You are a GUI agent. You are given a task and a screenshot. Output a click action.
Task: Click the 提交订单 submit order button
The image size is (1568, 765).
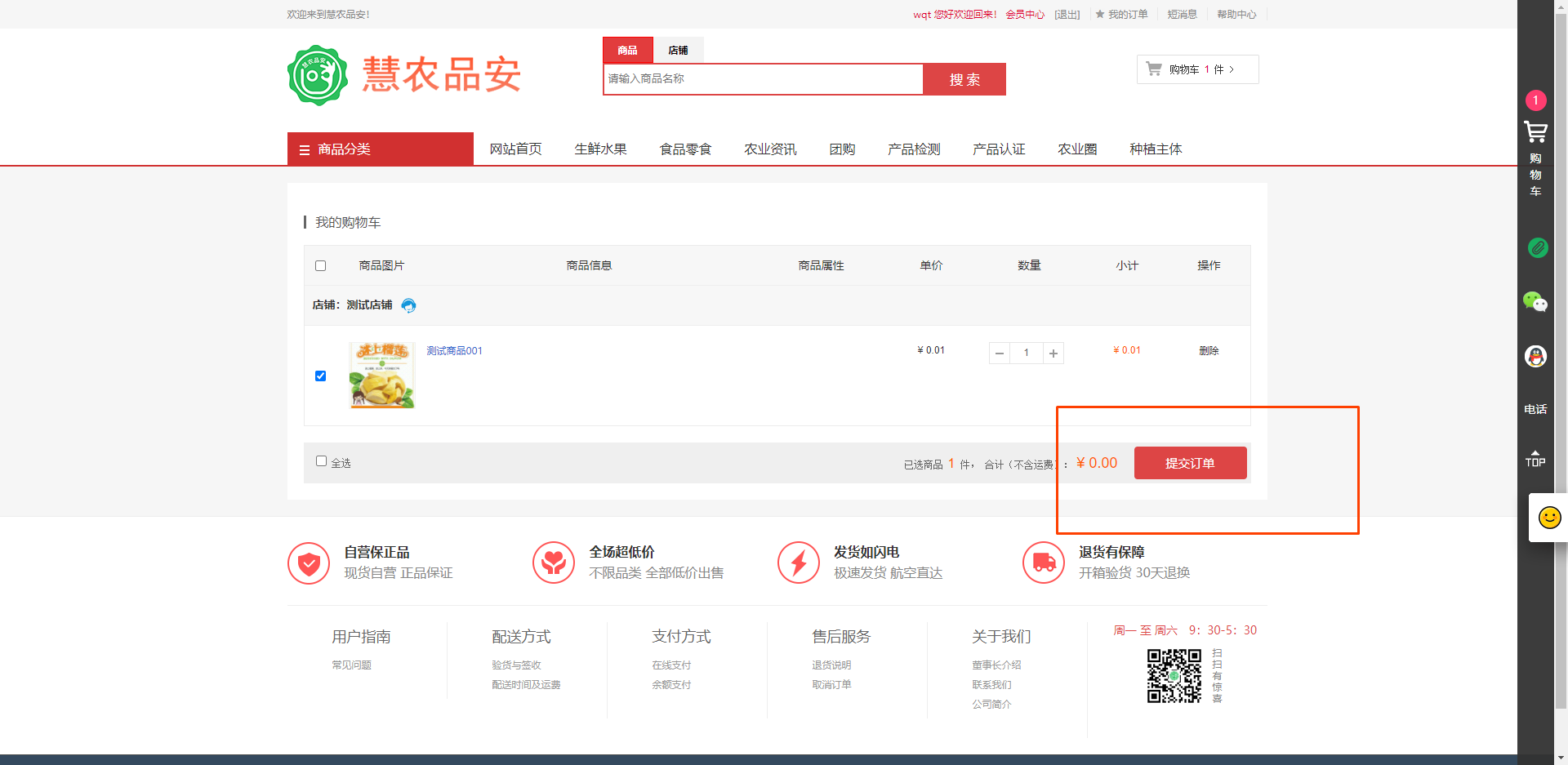pos(1190,463)
